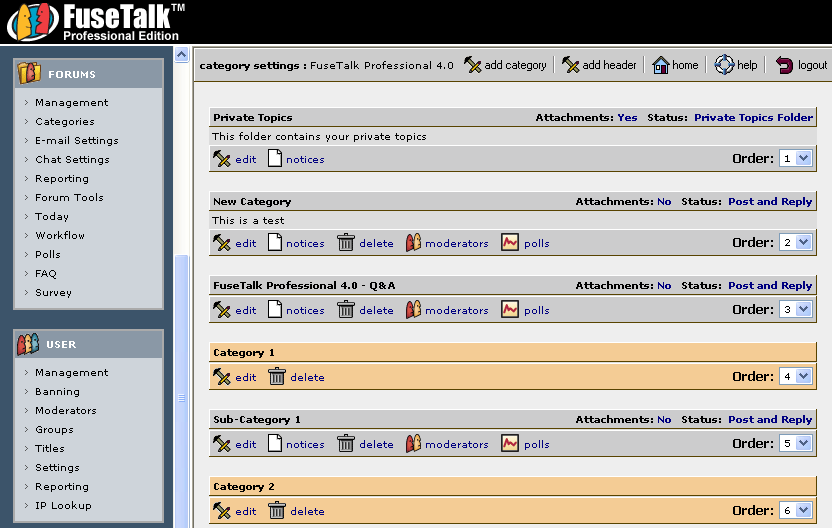The height and width of the screenshot is (528, 832).
Task: Click delete trash icon for Category 2
Action: point(276,510)
